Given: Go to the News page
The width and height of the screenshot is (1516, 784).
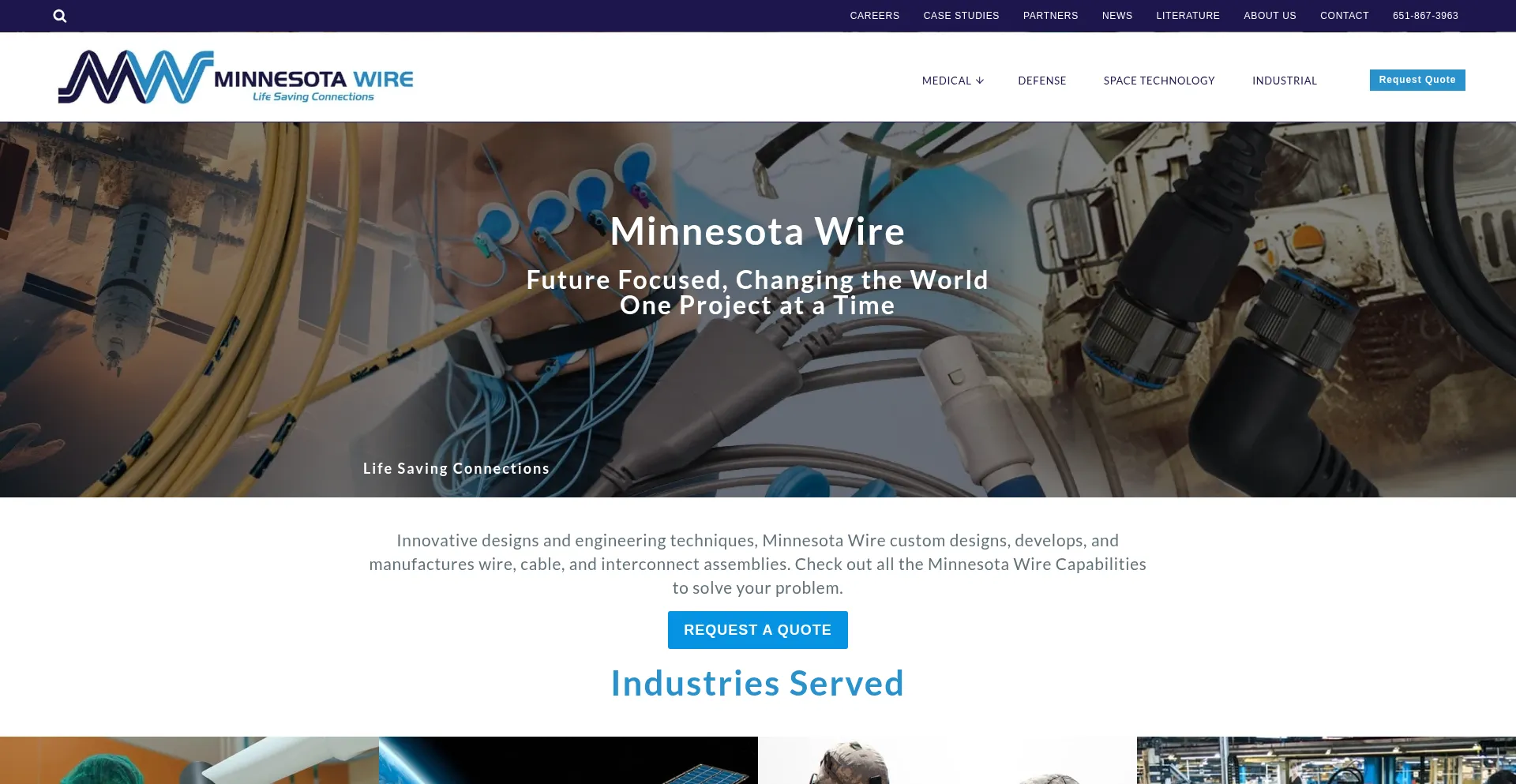Looking at the screenshot, I should tap(1117, 16).
